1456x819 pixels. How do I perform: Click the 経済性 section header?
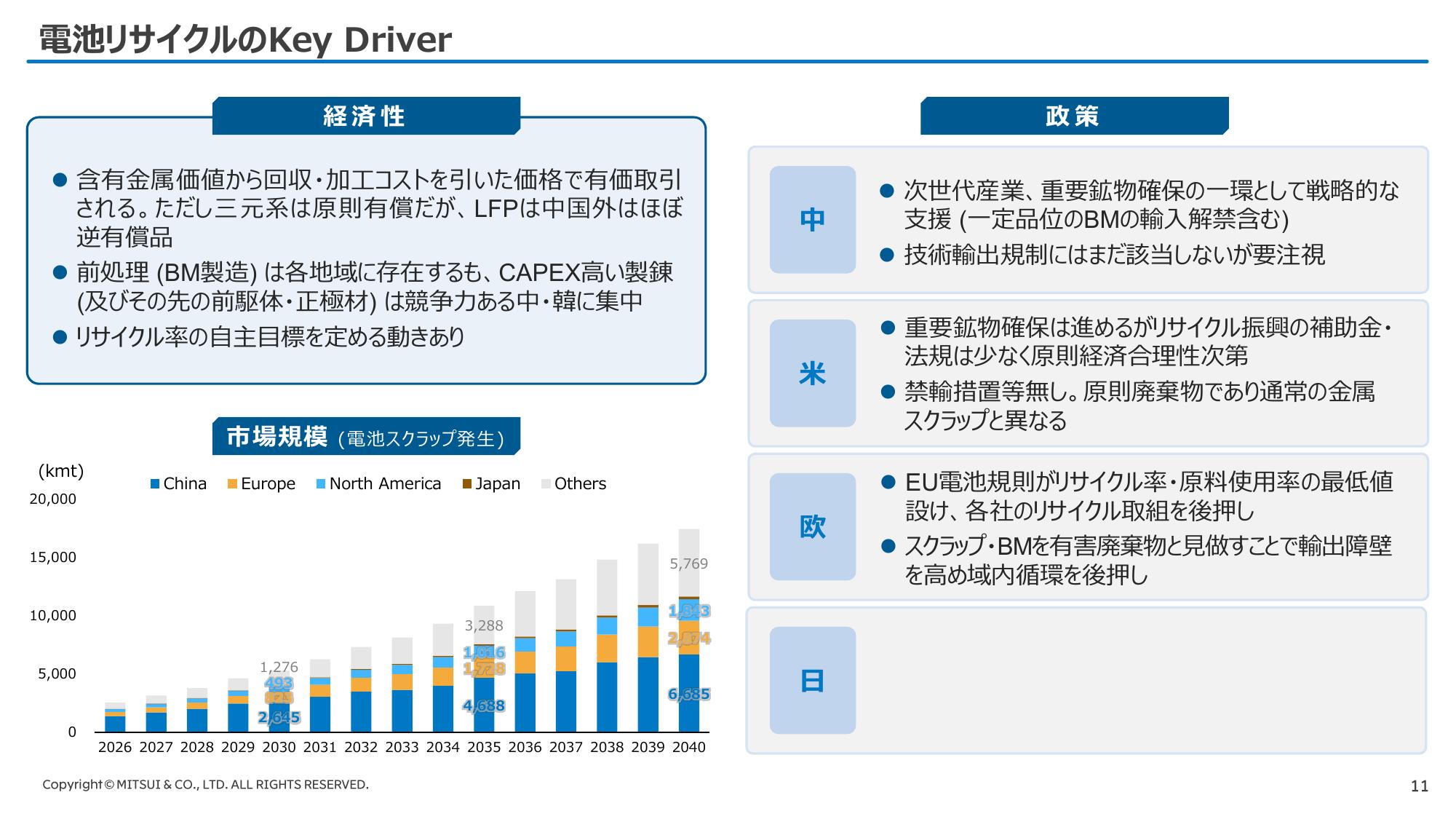coord(365,116)
